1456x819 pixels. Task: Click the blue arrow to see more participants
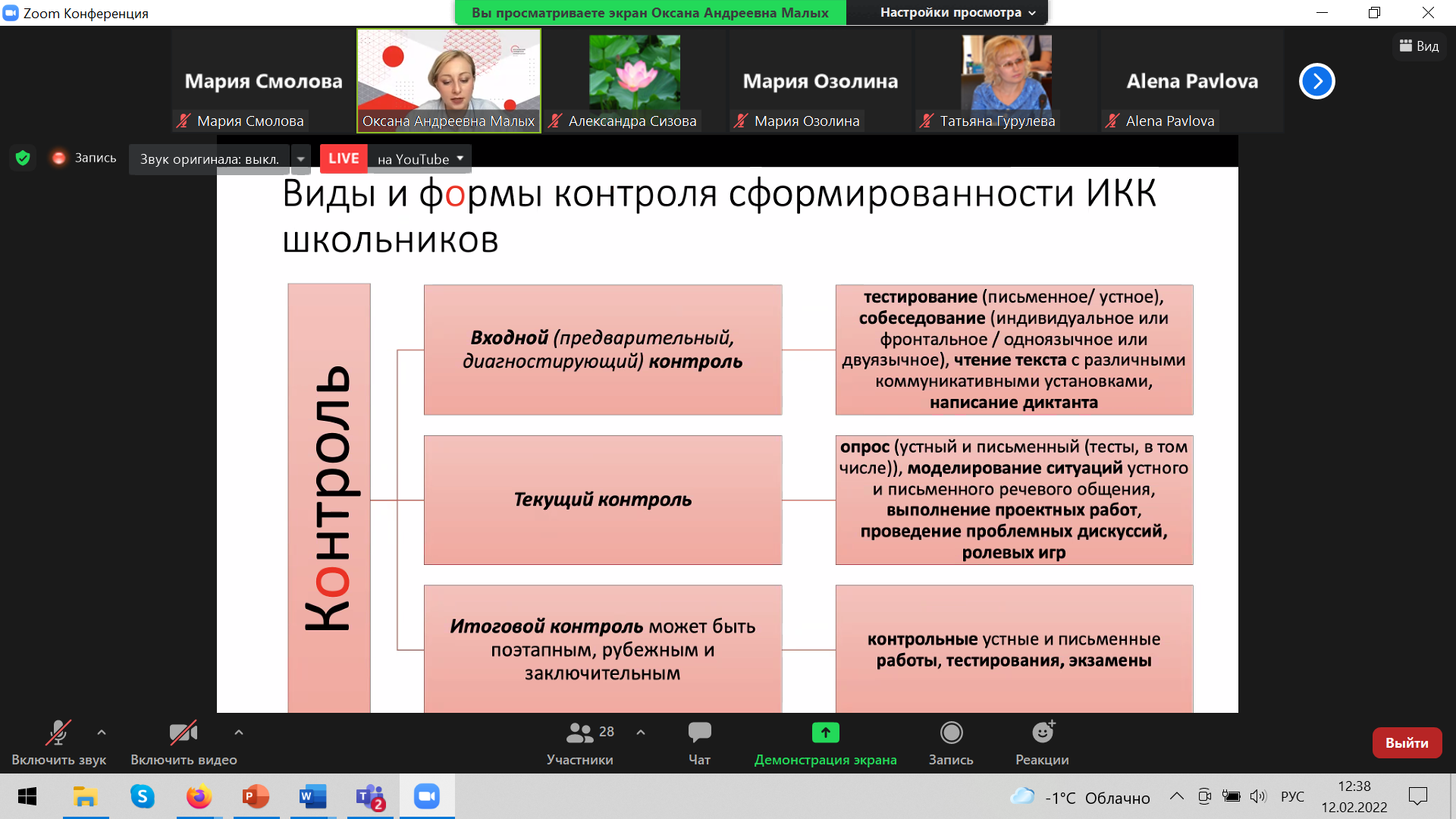(1317, 81)
